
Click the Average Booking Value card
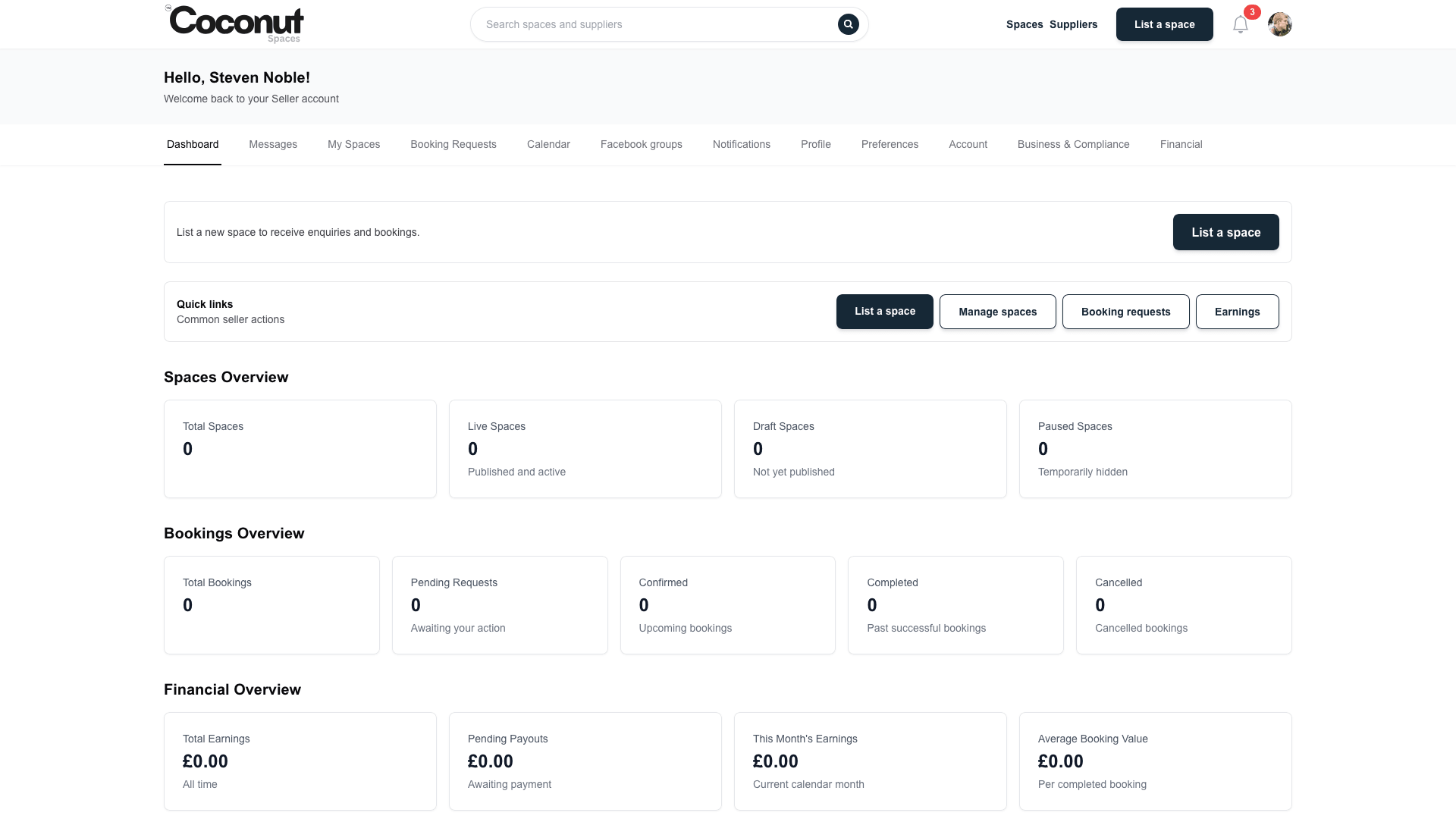click(x=1156, y=761)
